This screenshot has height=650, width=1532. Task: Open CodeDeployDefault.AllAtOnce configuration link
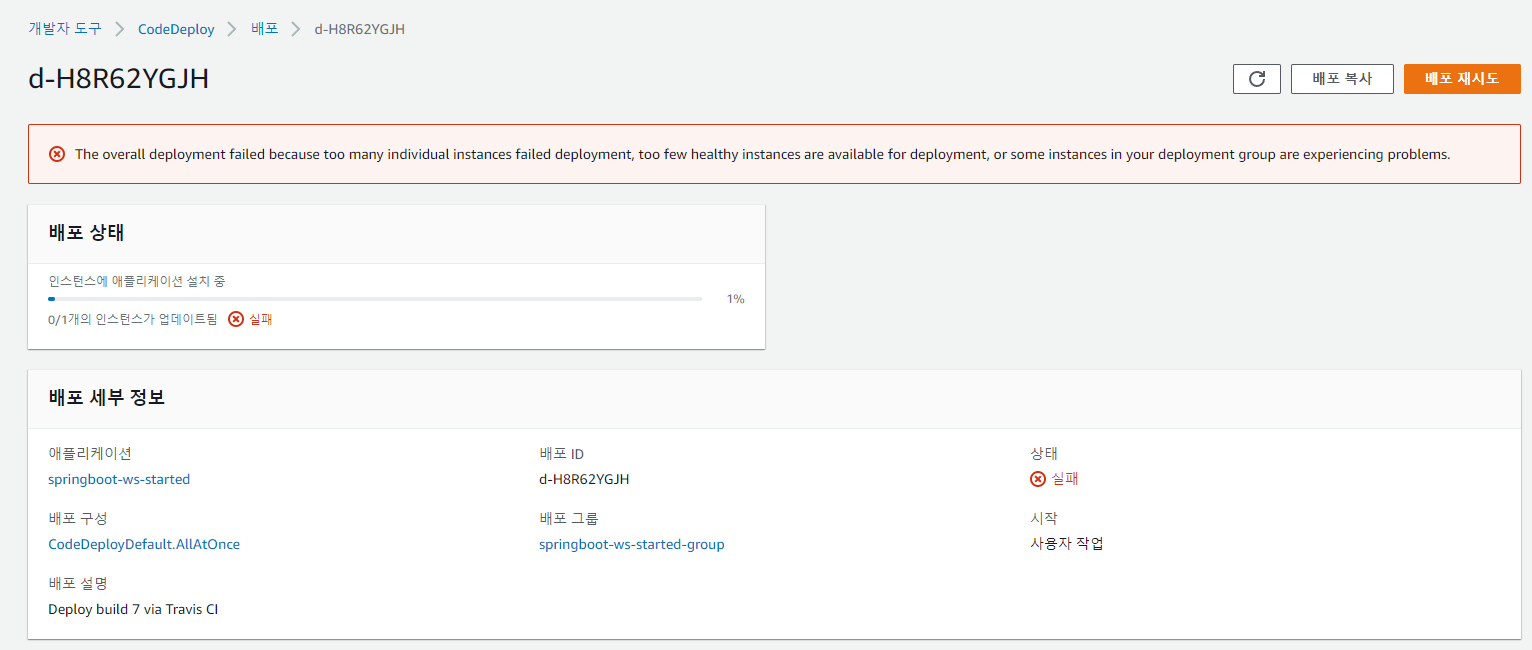click(144, 544)
